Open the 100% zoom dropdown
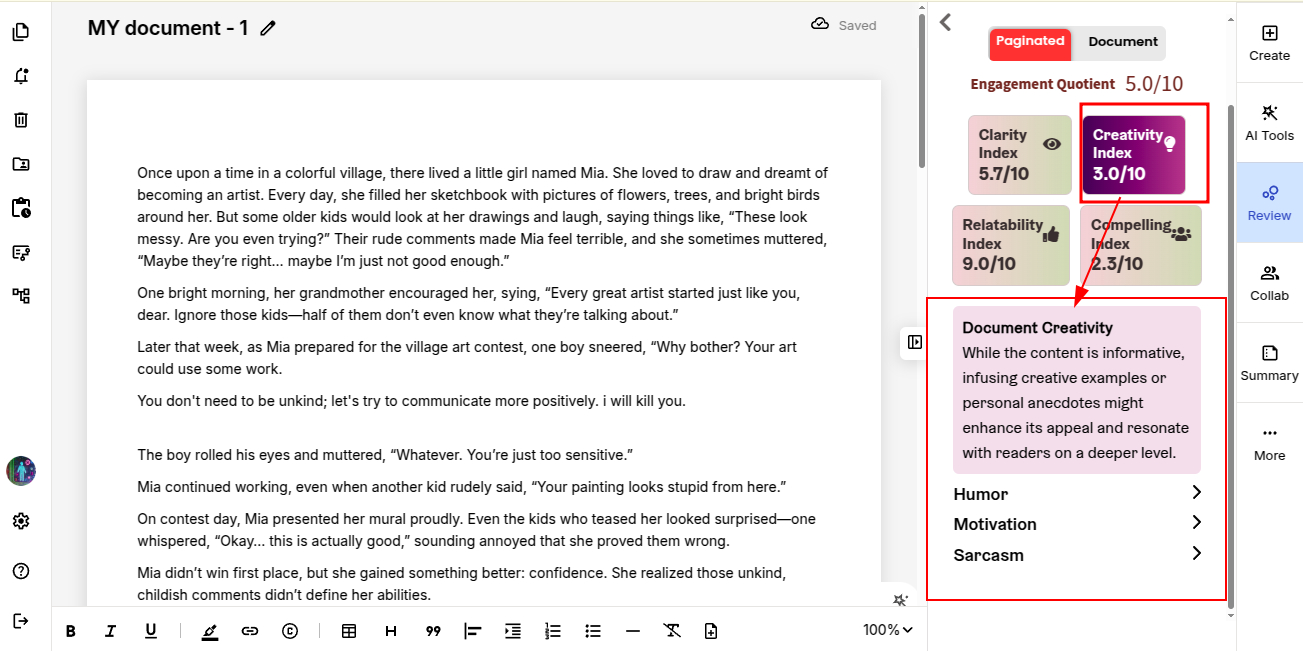Screen dimensions: 1303x651 [x=888, y=630]
